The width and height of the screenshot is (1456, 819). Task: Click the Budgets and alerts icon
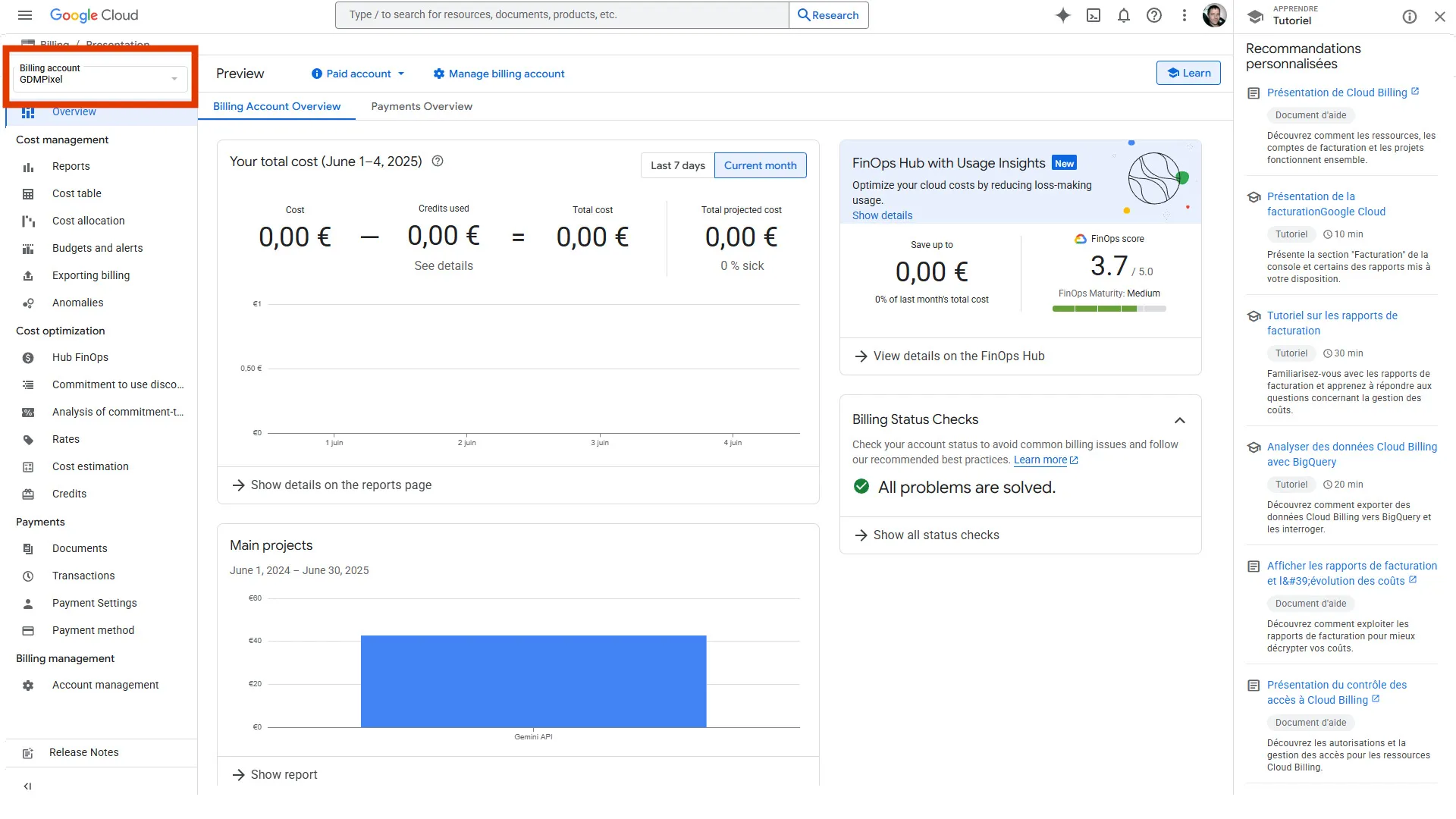click(x=28, y=249)
